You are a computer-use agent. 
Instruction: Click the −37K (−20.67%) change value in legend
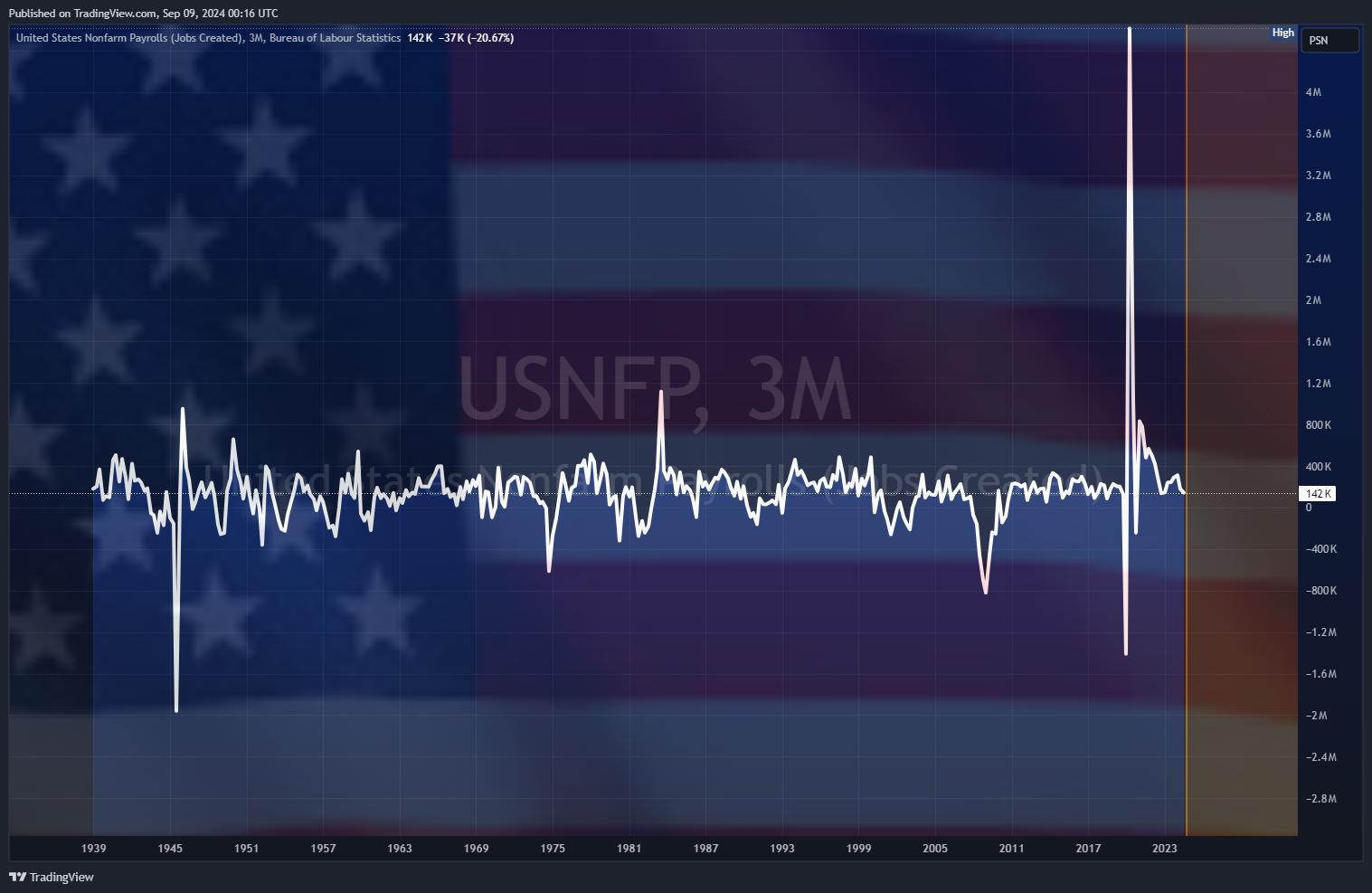coord(476,38)
